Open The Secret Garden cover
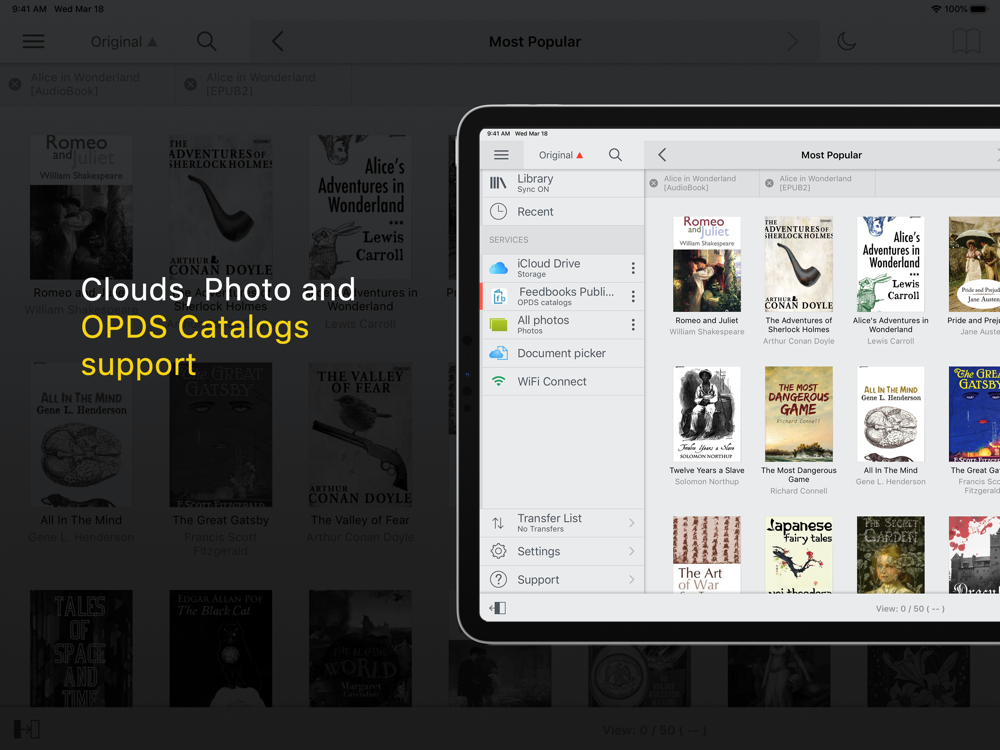Viewport: 1000px width, 750px height. pos(890,554)
